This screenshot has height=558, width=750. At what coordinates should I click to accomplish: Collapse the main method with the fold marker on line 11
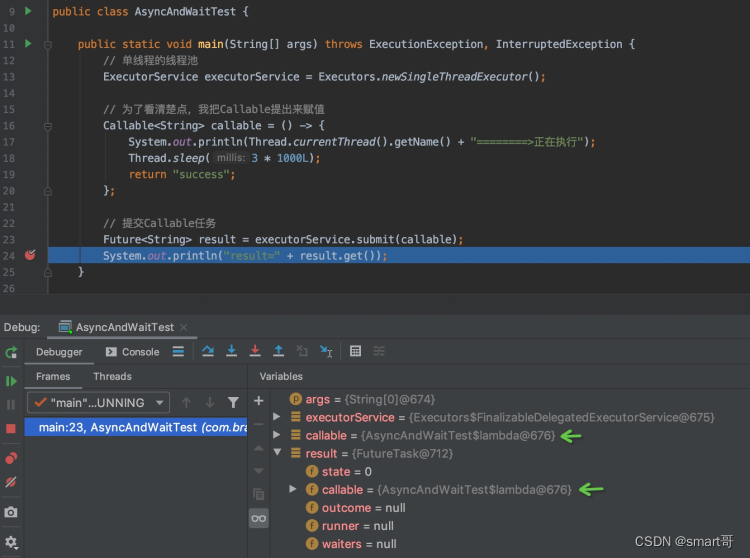click(48, 45)
